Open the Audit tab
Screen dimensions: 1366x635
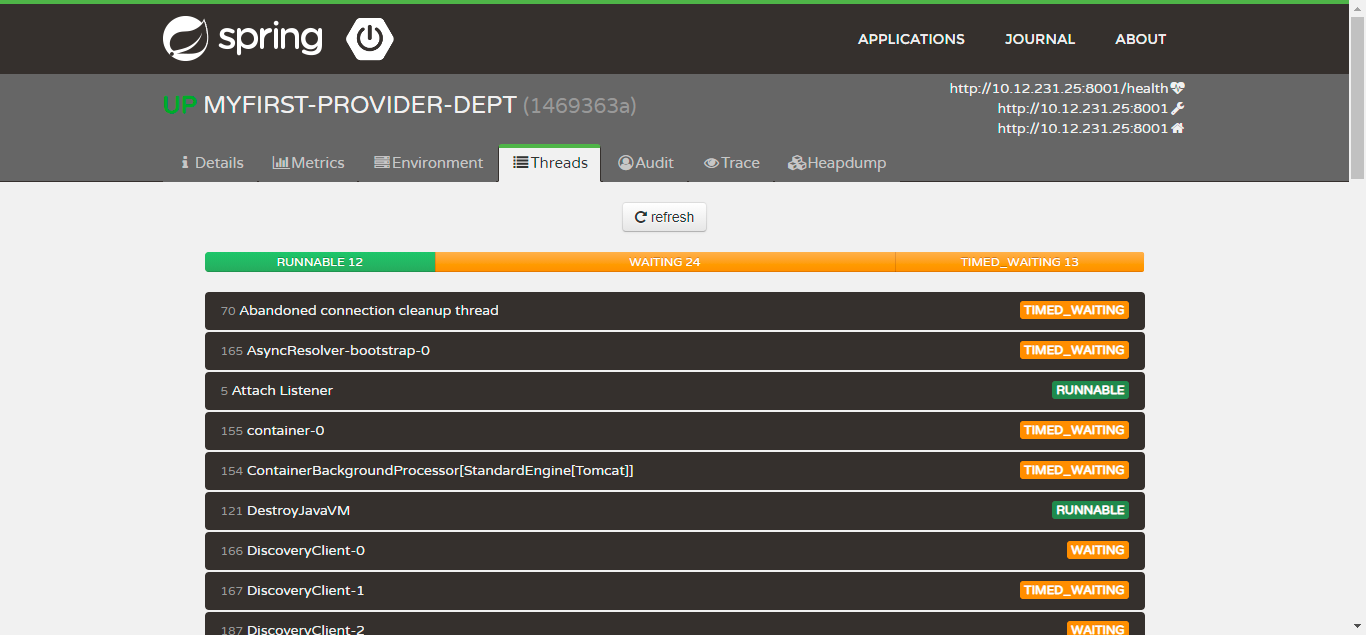click(645, 163)
